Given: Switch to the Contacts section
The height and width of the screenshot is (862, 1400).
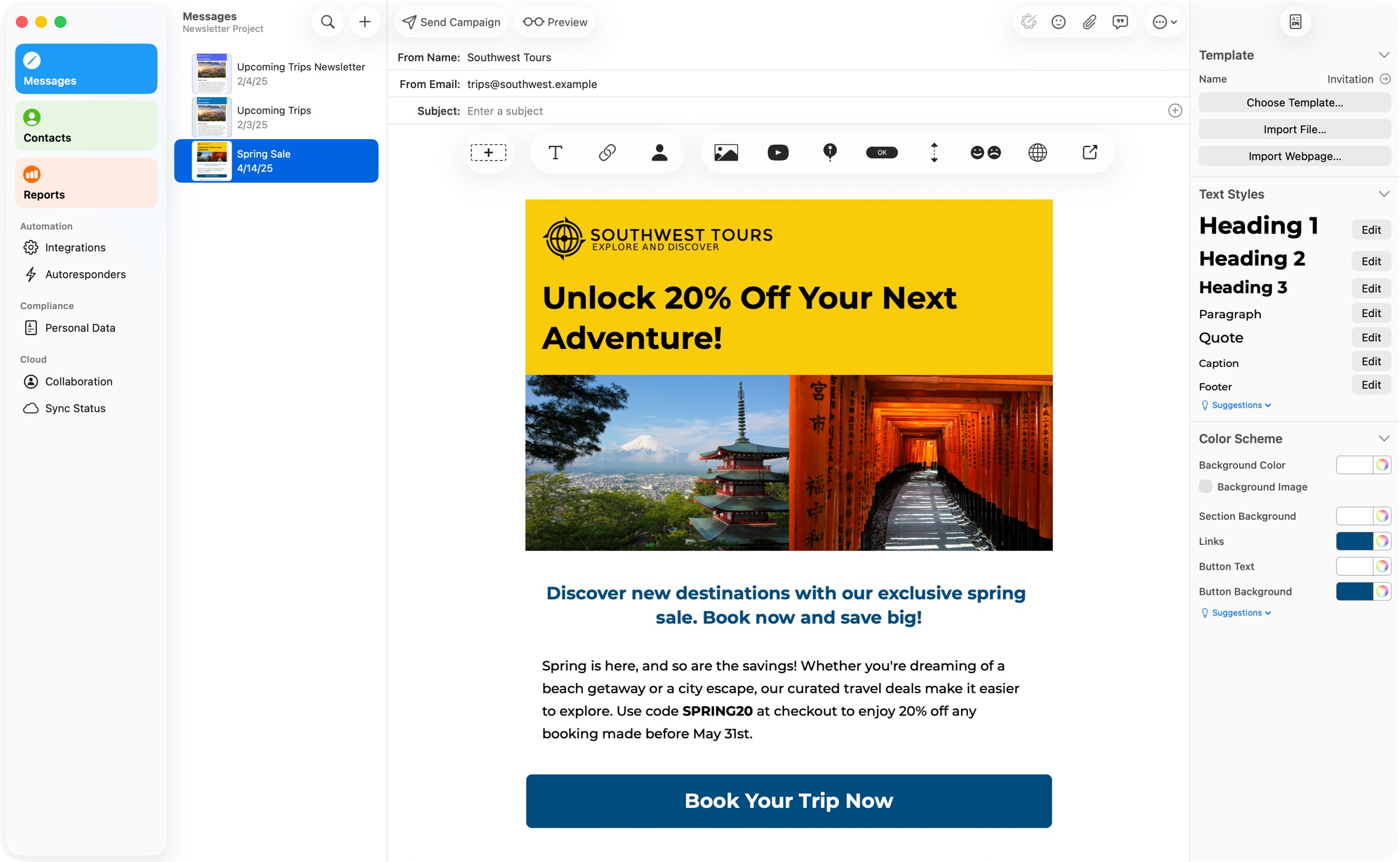Looking at the screenshot, I should (x=86, y=125).
